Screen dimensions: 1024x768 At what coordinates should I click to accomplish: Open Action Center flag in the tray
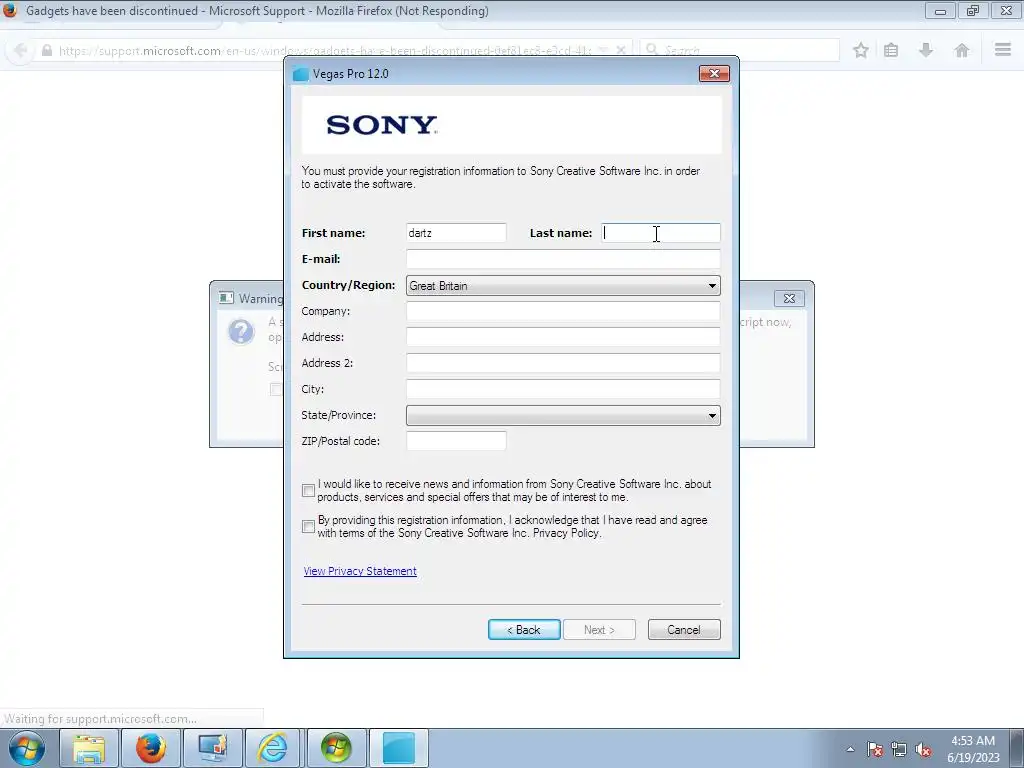tap(874, 750)
